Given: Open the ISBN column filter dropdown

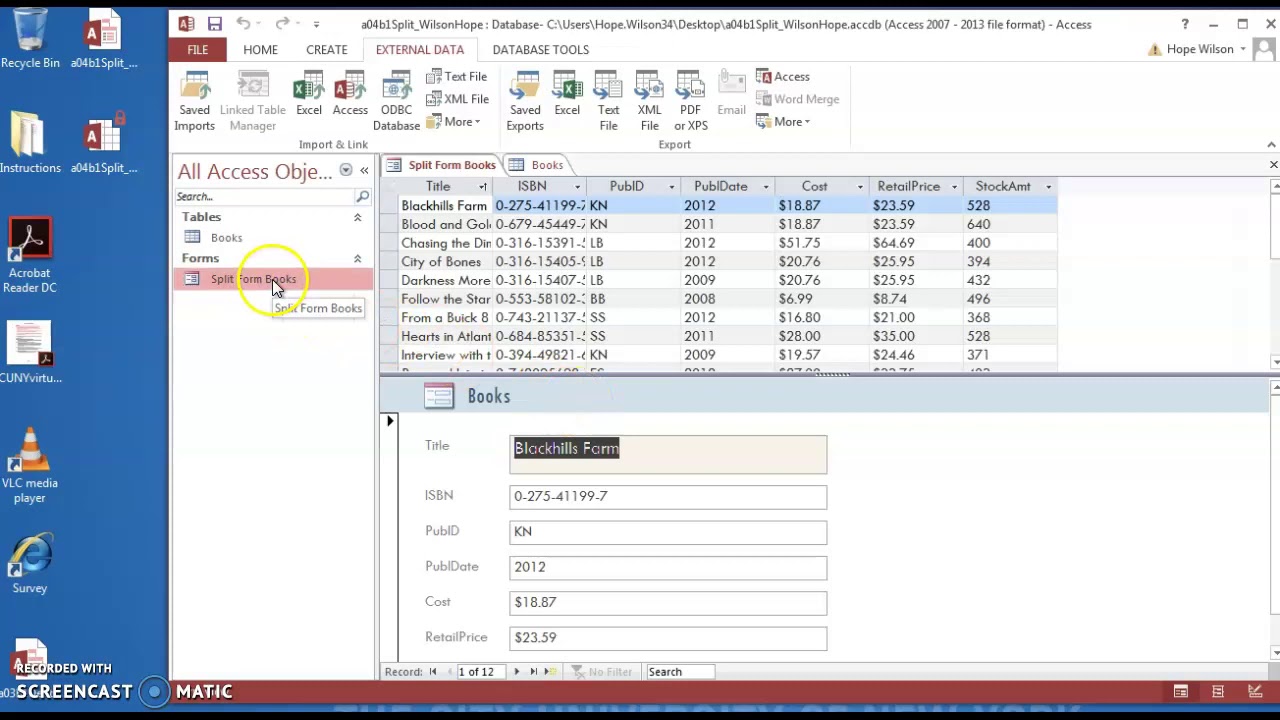Looking at the screenshot, I should pyautogui.click(x=577, y=187).
